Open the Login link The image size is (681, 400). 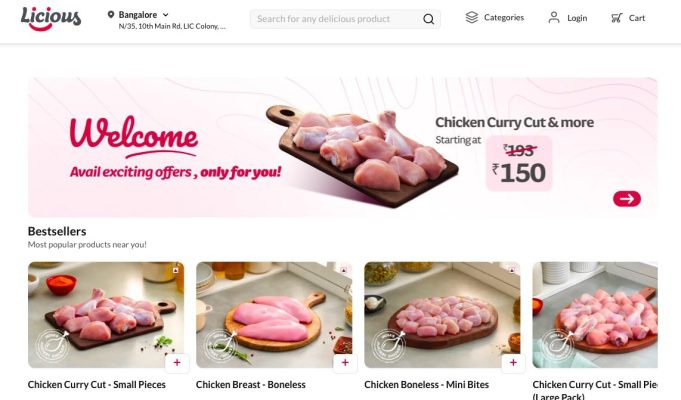point(577,18)
